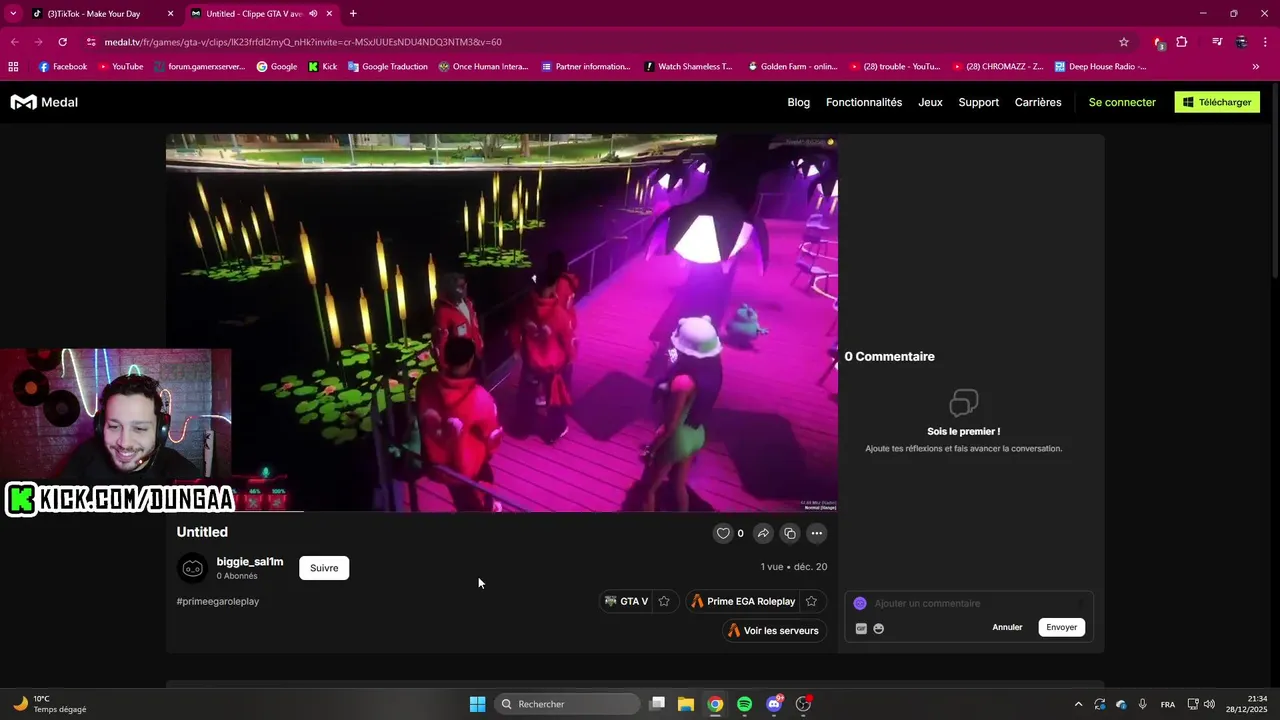Open Facebook bookmark
This screenshot has height=720, width=1280.
tap(63, 67)
